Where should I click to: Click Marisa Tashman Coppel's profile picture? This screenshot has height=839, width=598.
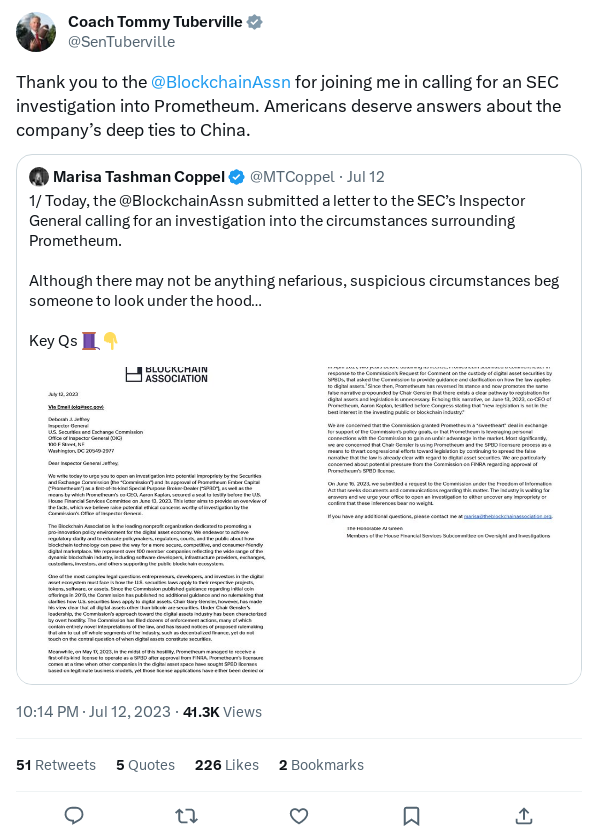39,177
